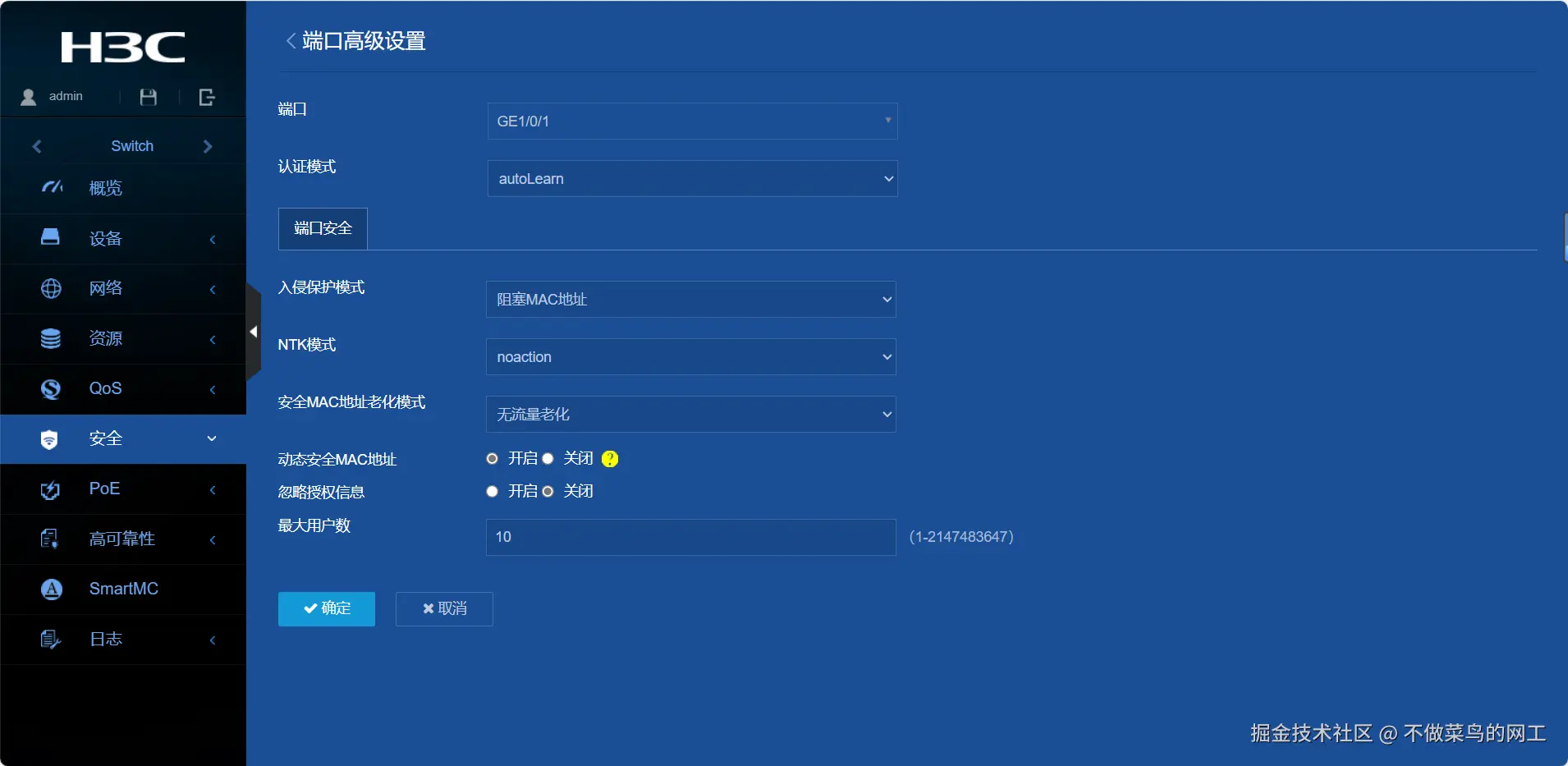This screenshot has width=1568, height=766.
Task: Select 开启 for 忽略授权信息
Action: click(492, 491)
